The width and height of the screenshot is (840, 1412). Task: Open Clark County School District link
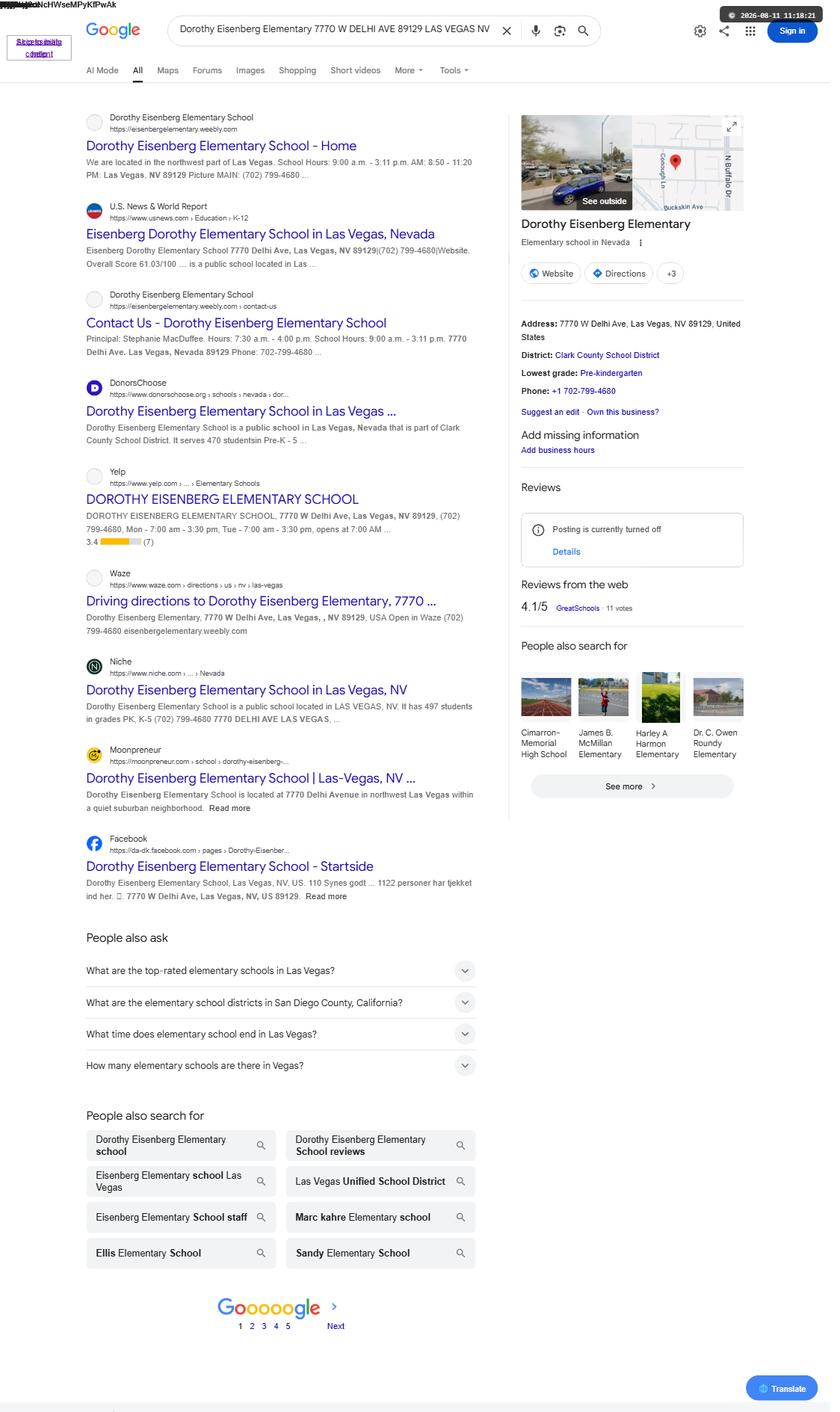click(x=607, y=356)
